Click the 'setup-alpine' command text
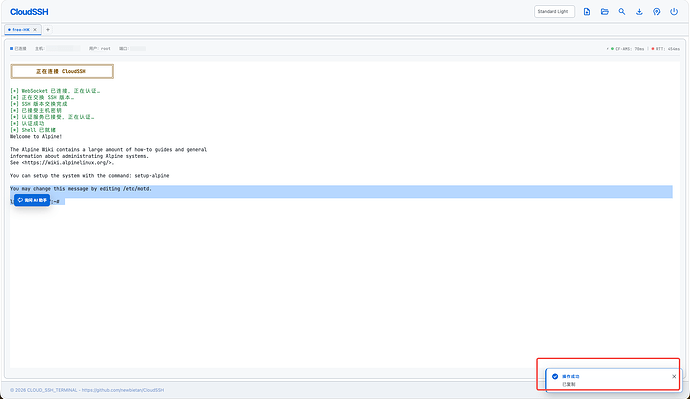The width and height of the screenshot is (690, 399). (x=152, y=176)
